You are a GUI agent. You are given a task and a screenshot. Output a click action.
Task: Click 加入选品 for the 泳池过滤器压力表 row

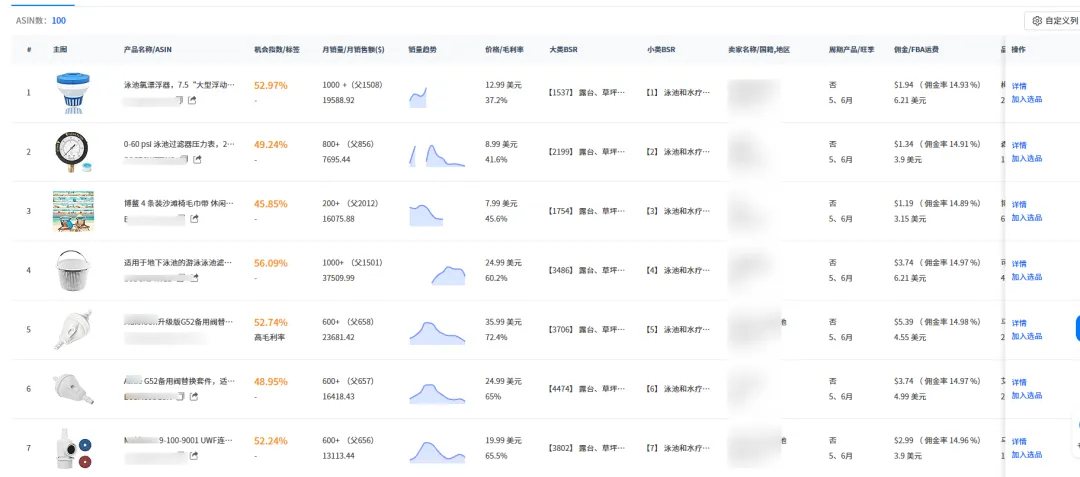(x=1026, y=158)
